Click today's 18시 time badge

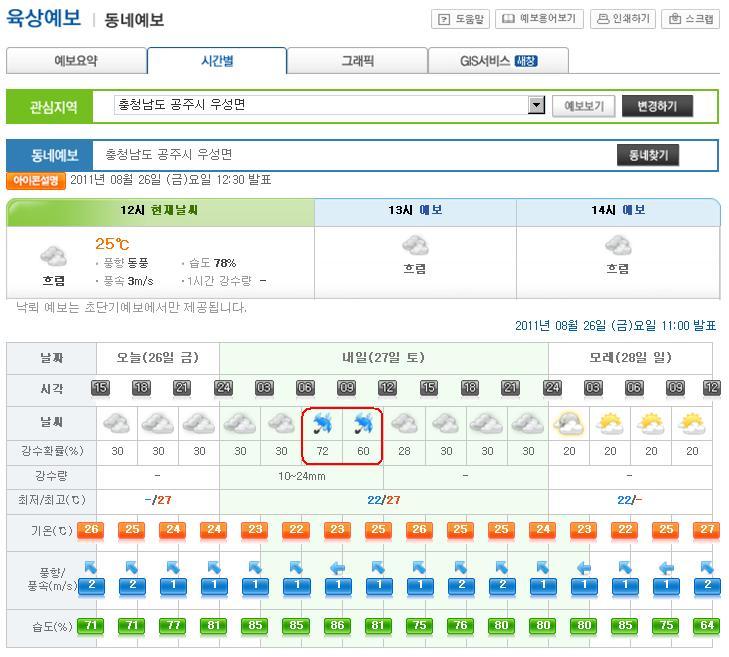point(141,388)
